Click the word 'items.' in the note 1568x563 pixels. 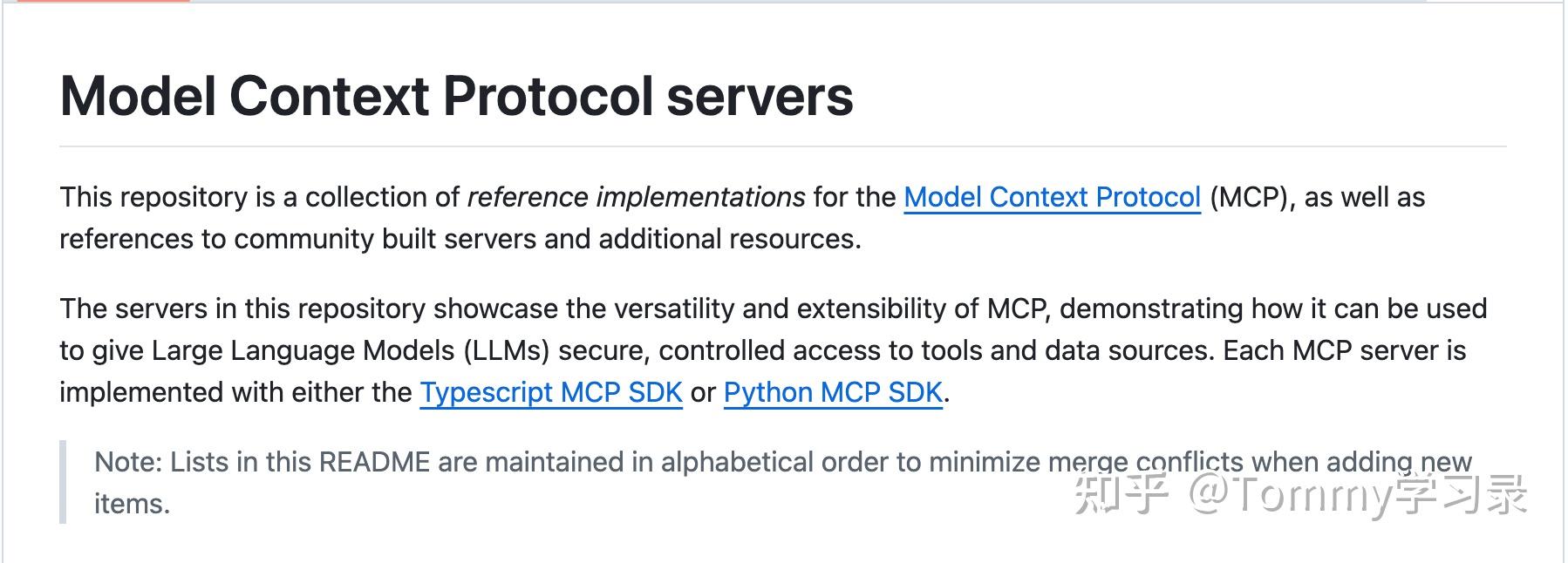pos(132,504)
